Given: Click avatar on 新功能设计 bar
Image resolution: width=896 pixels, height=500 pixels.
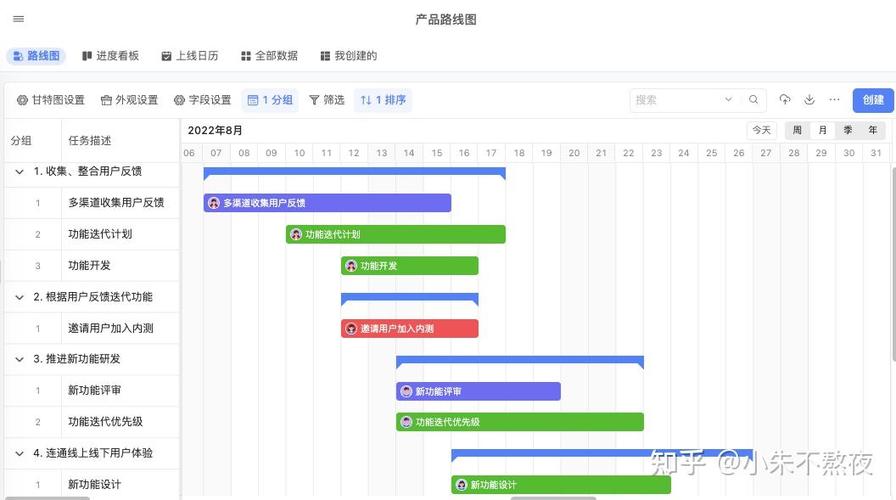Looking at the screenshot, I should click(x=461, y=485).
